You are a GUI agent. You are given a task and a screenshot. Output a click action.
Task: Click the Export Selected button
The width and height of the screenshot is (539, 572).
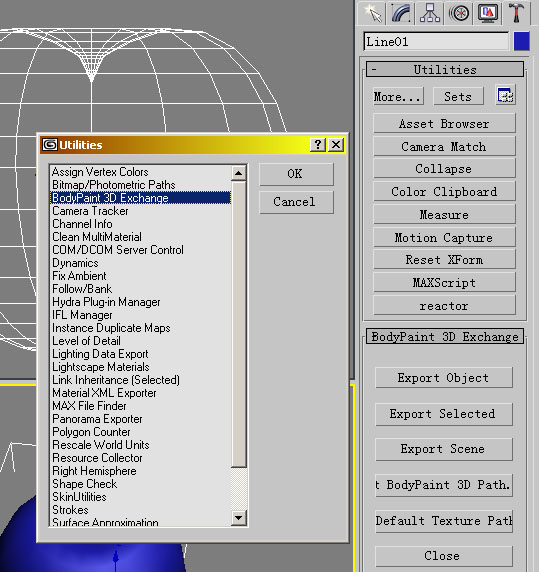(444, 414)
